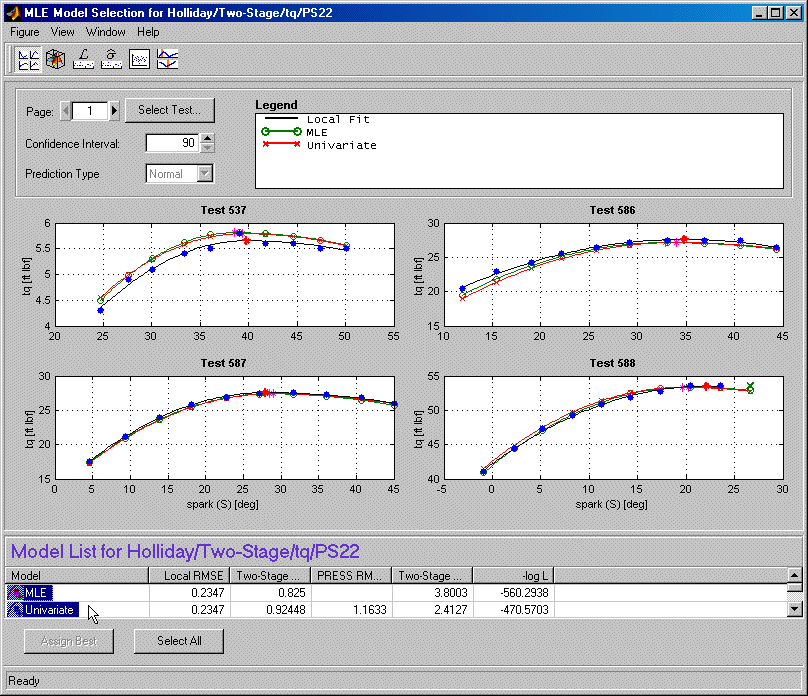Viewport: 808px width, 696px height.
Task: Click the first Two-Stage column header
Action: (271, 576)
